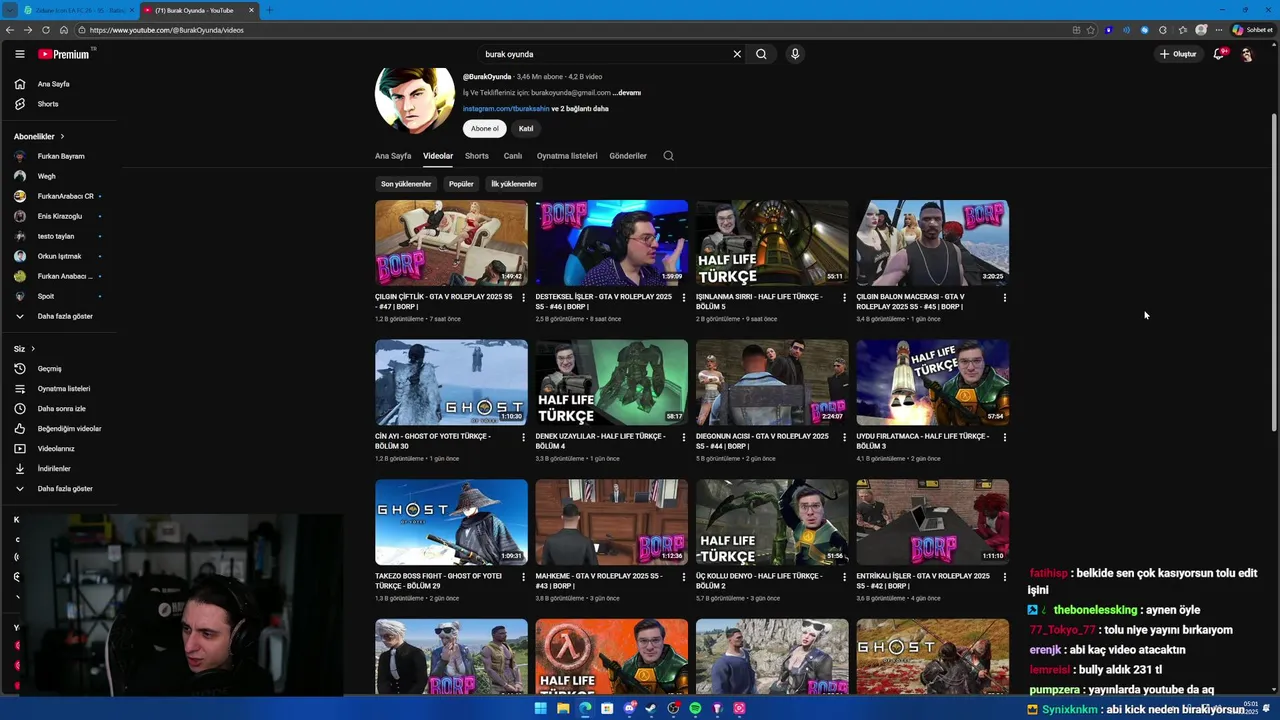Filter videos by Son yüklenenler
The image size is (1280, 720).
(x=406, y=184)
